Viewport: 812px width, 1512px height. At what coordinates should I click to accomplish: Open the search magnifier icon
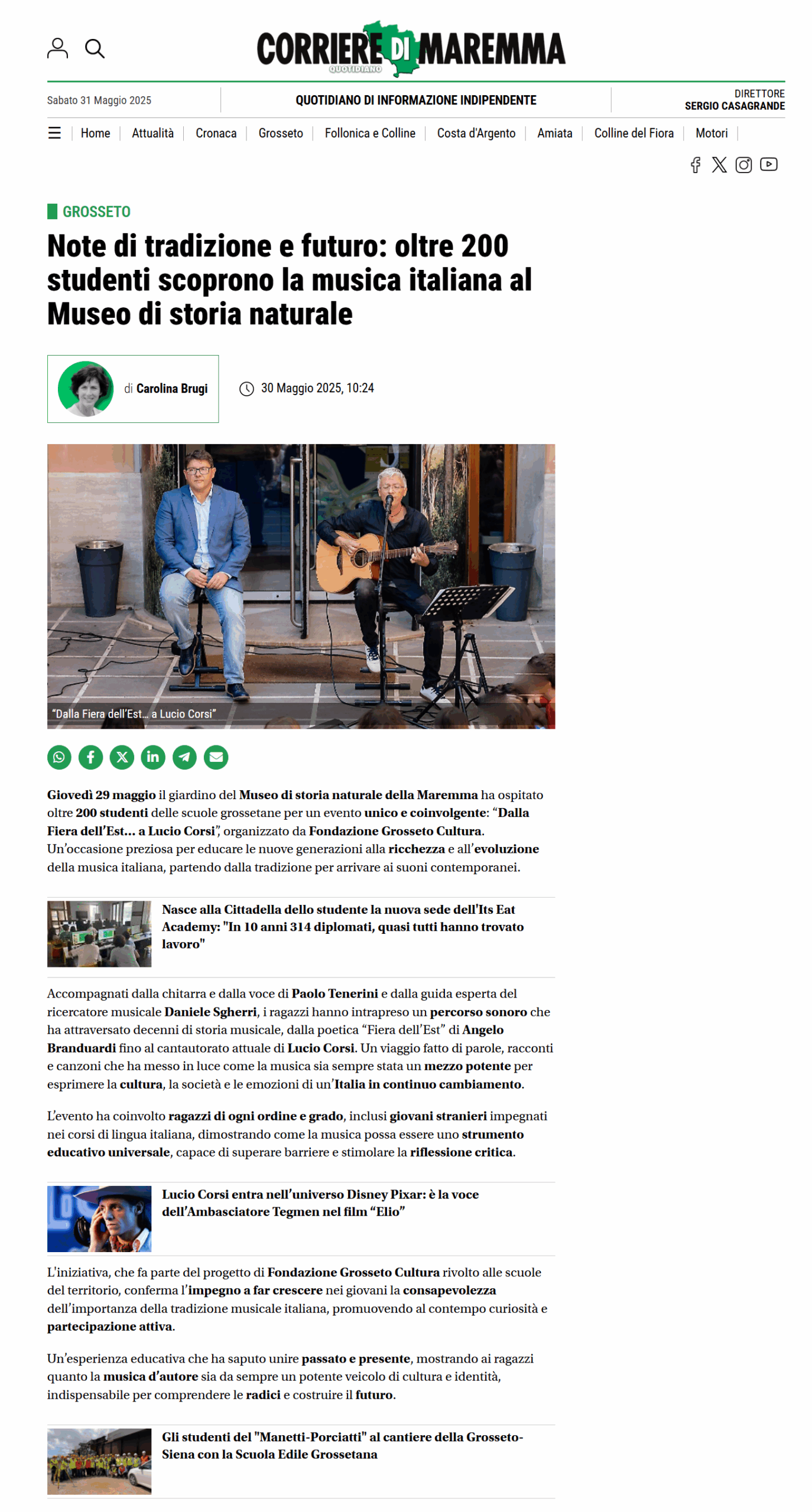pyautogui.click(x=94, y=48)
